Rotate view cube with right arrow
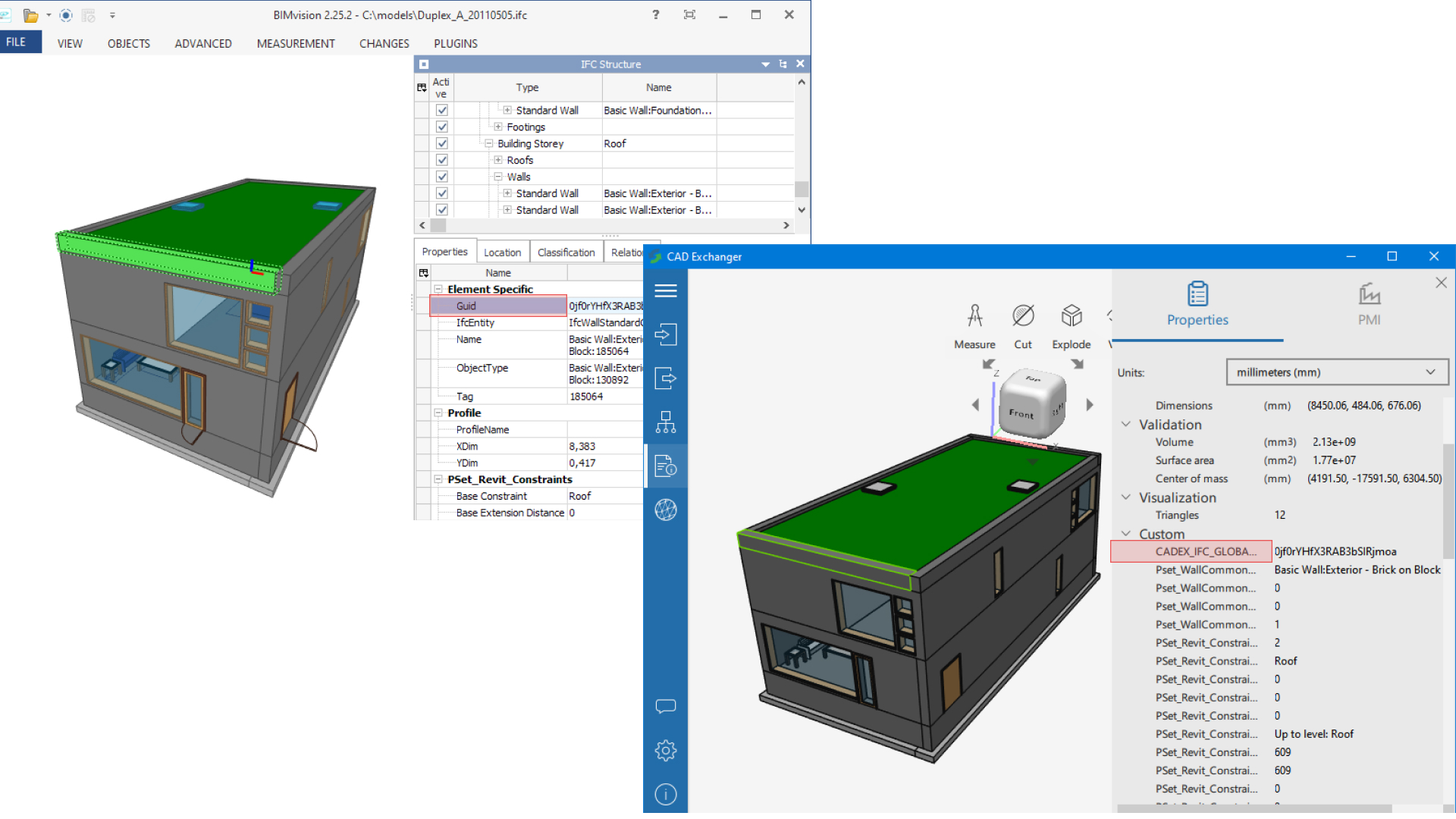 [x=1090, y=405]
